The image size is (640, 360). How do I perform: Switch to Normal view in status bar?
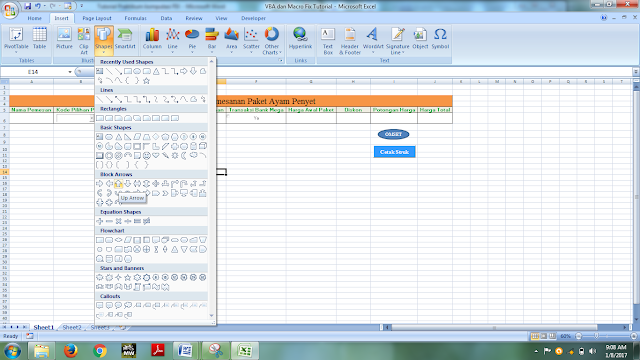535,336
